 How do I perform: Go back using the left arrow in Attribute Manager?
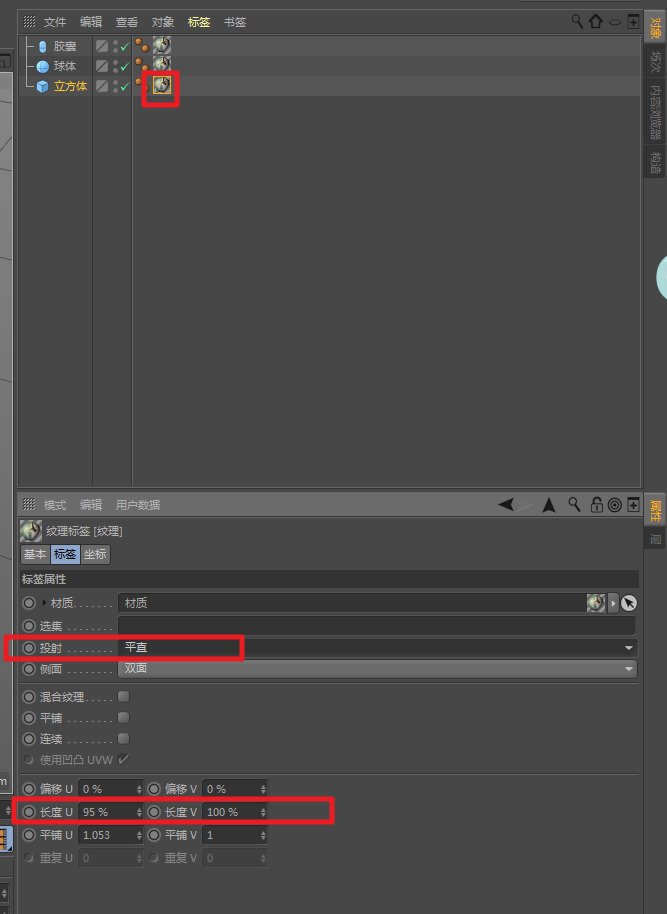point(506,504)
